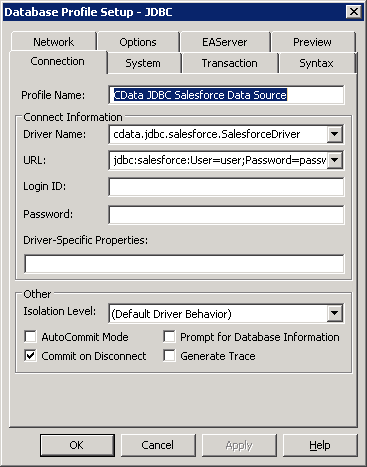Open Help for this dialog
Image resolution: width=367 pixels, height=467 pixels.
(x=320, y=445)
